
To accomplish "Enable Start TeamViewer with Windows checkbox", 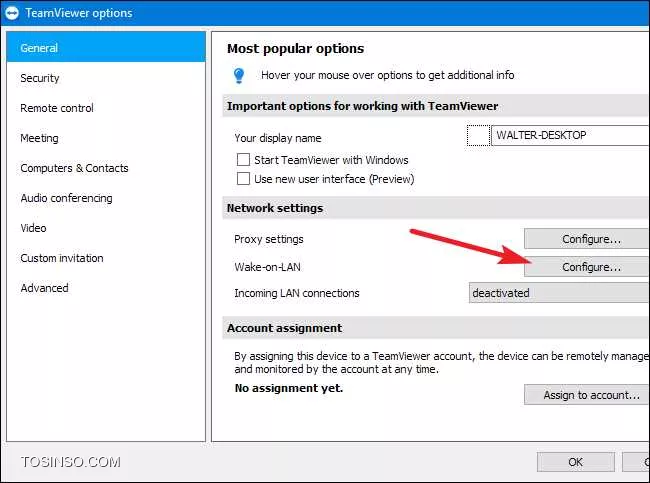I will [243, 160].
